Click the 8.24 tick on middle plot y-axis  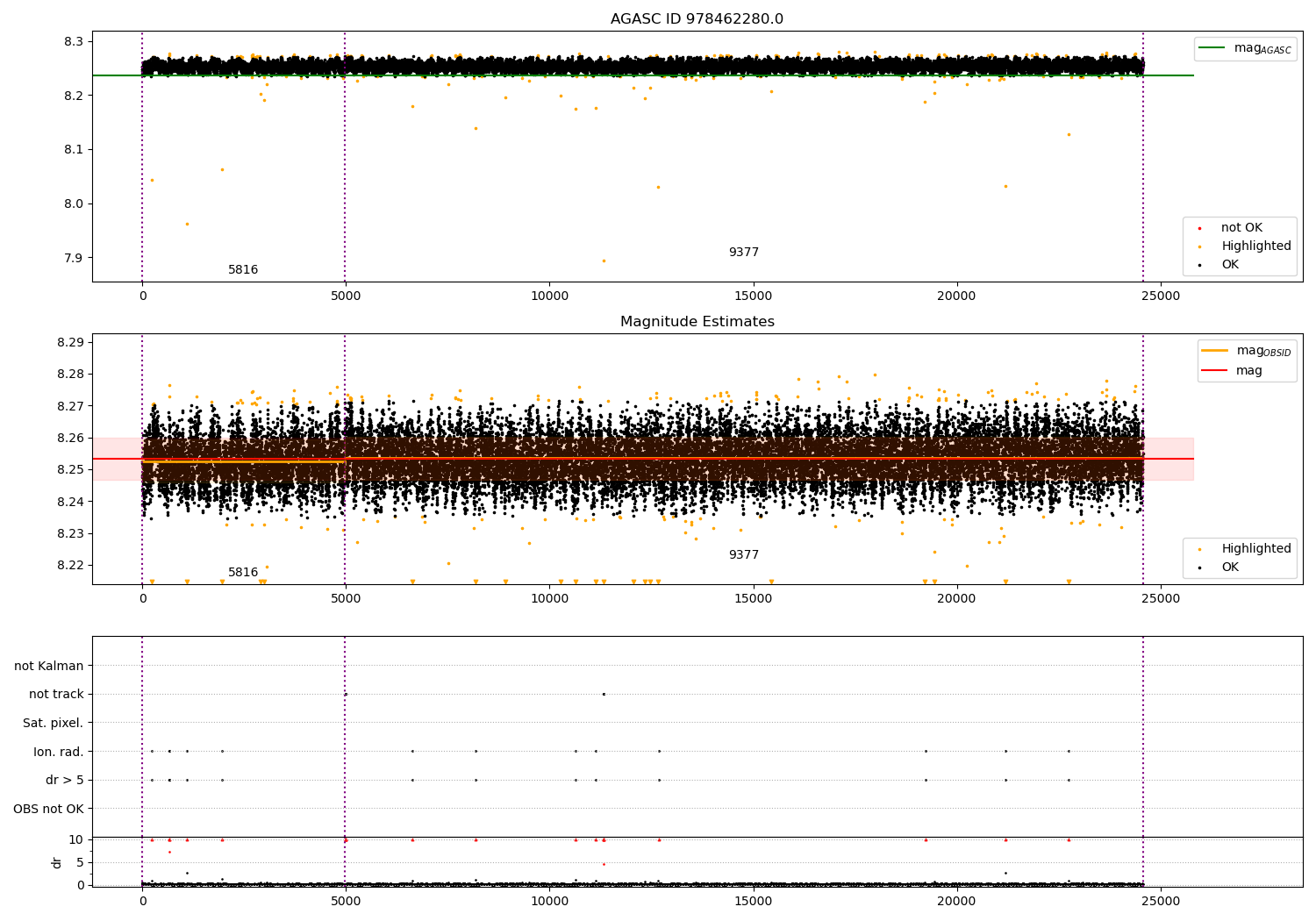pos(70,502)
